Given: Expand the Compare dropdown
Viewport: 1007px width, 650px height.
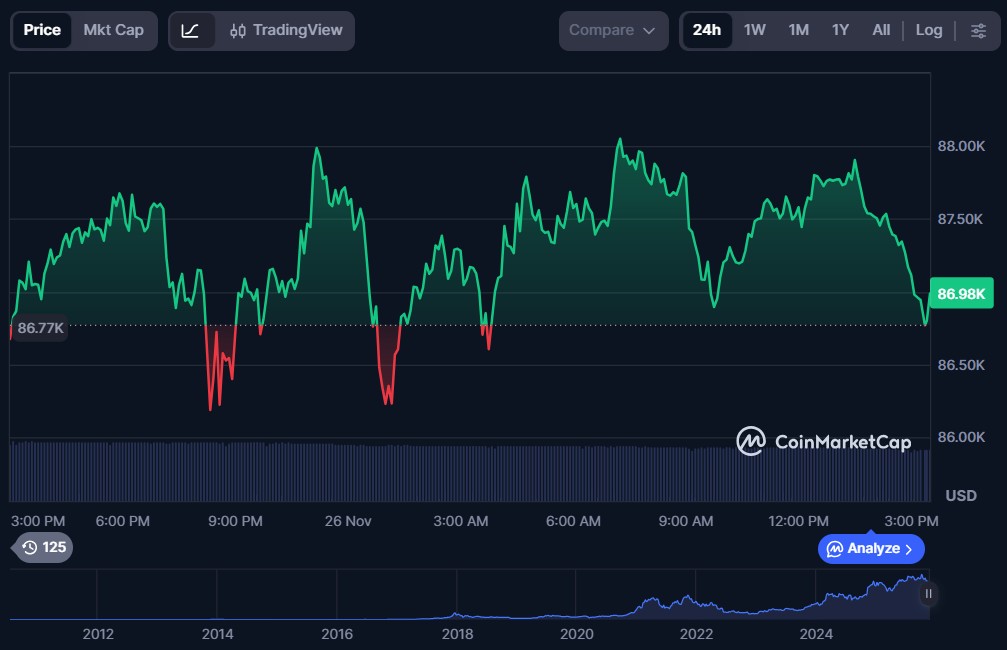Looking at the screenshot, I should (612, 30).
